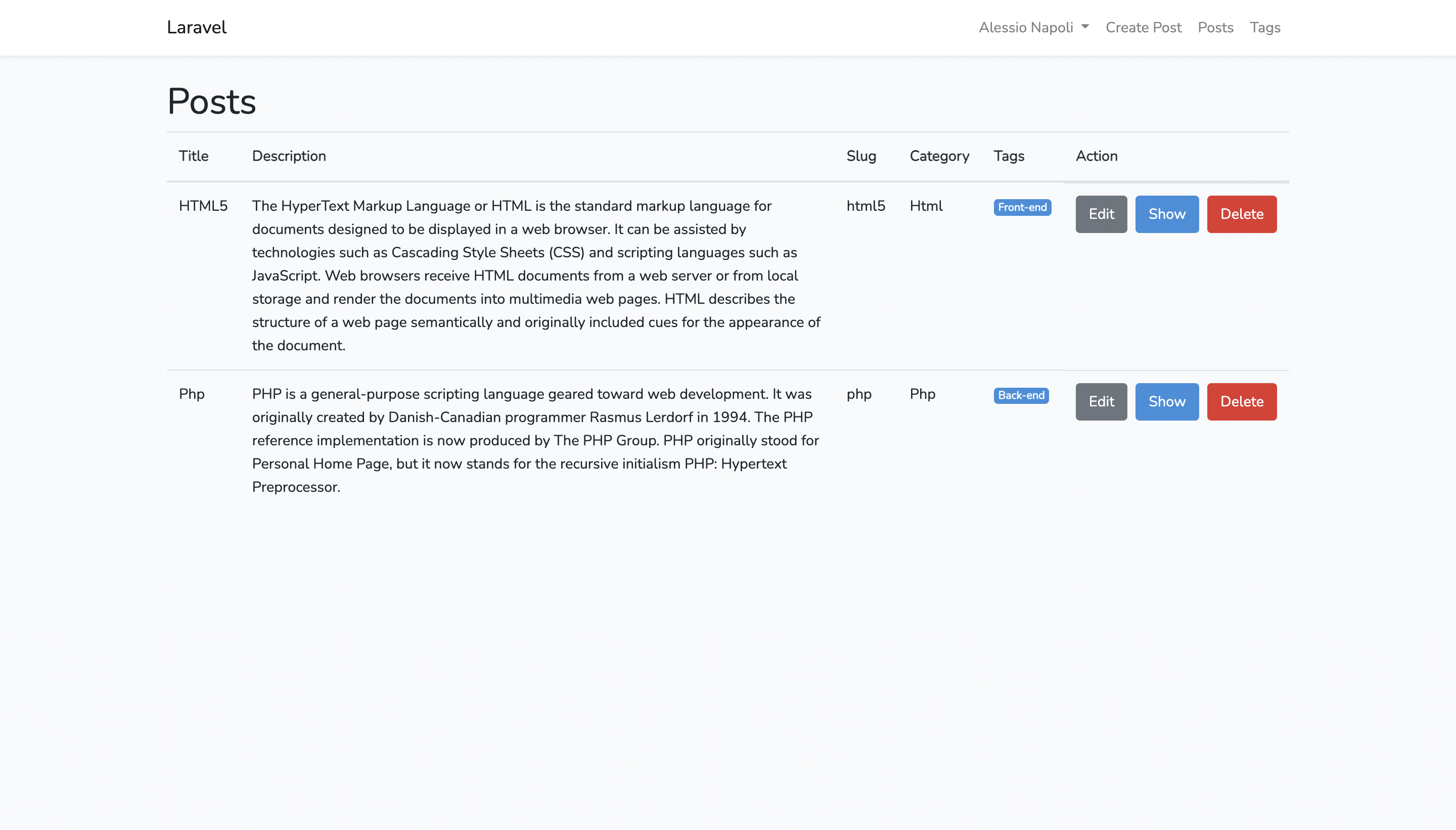Navigate to the Tags page
This screenshot has height=830, width=1456.
point(1265,27)
